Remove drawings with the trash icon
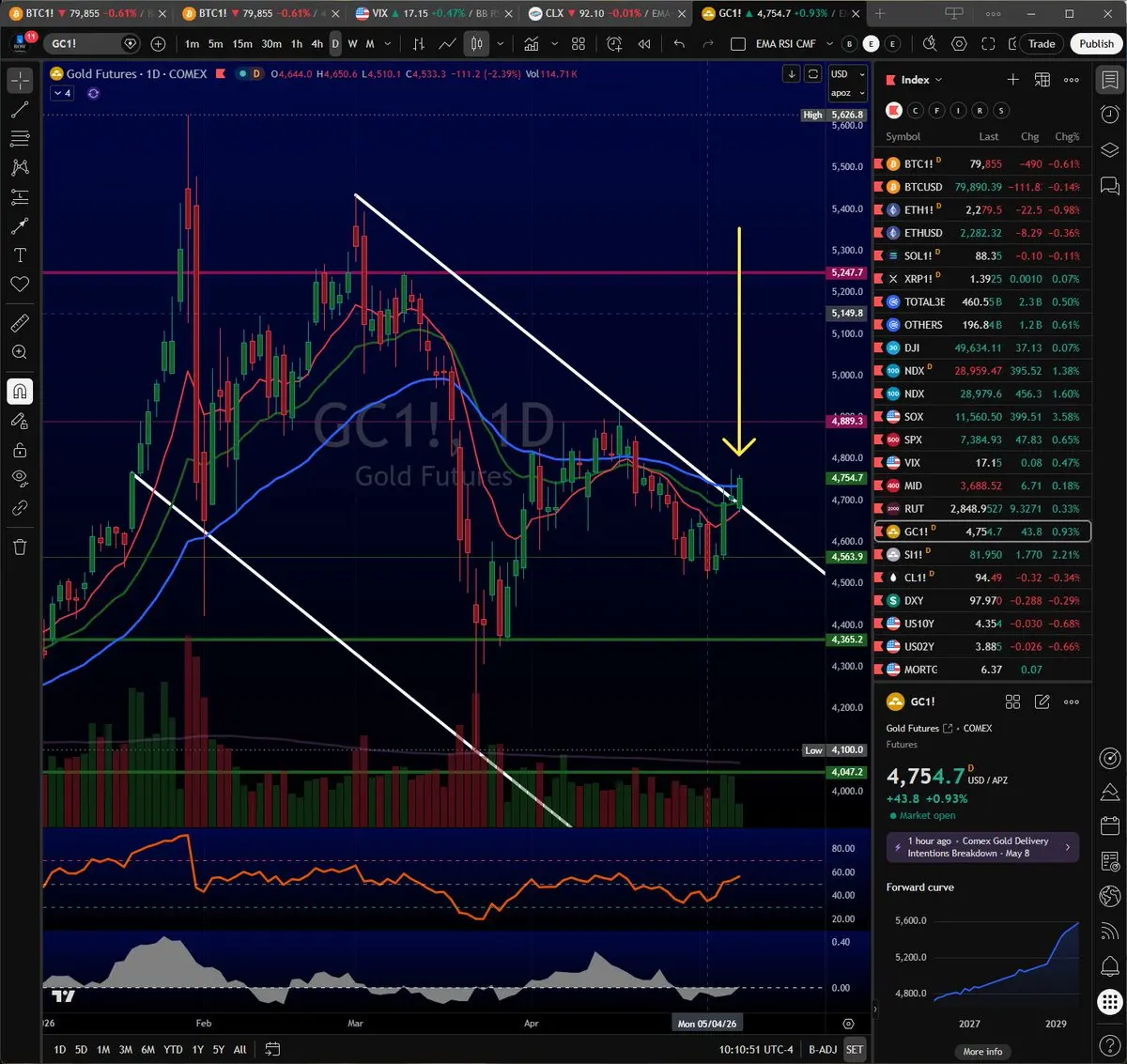 pos(20,547)
